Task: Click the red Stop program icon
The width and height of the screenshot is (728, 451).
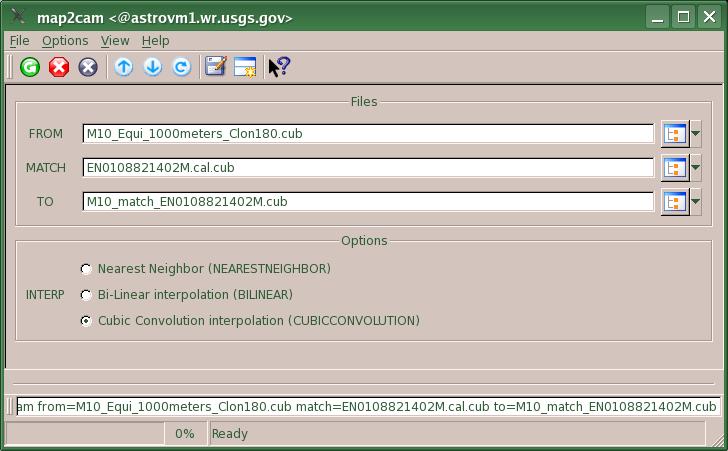Action: (x=59, y=67)
